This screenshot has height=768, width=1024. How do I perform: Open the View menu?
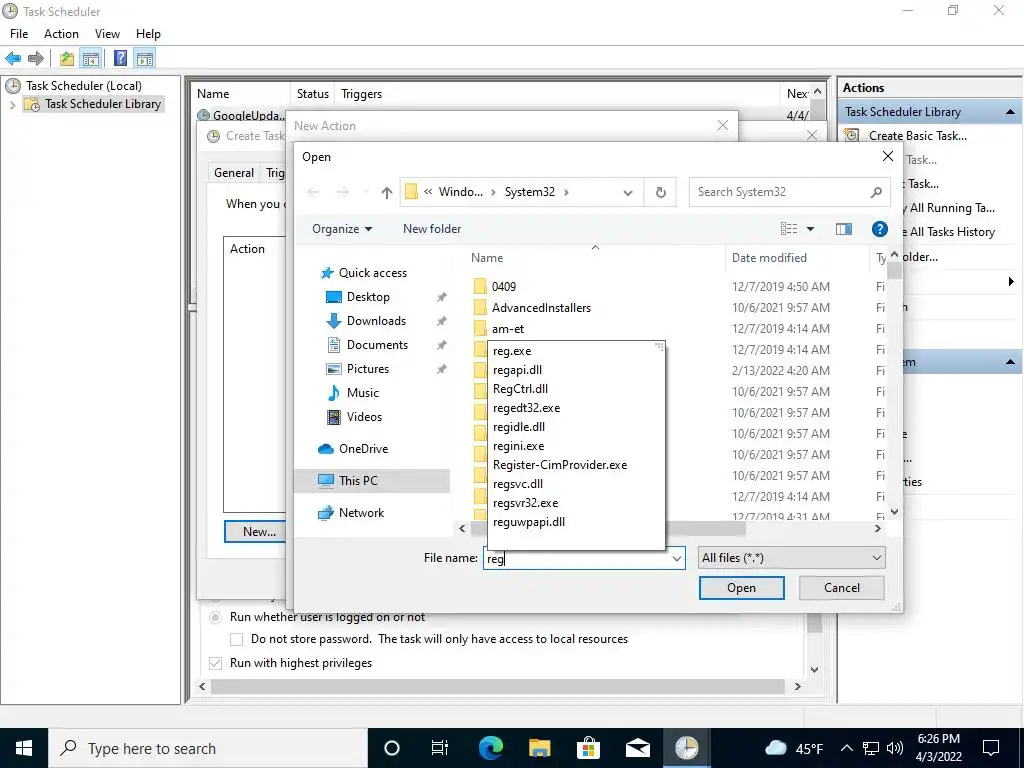coord(107,34)
